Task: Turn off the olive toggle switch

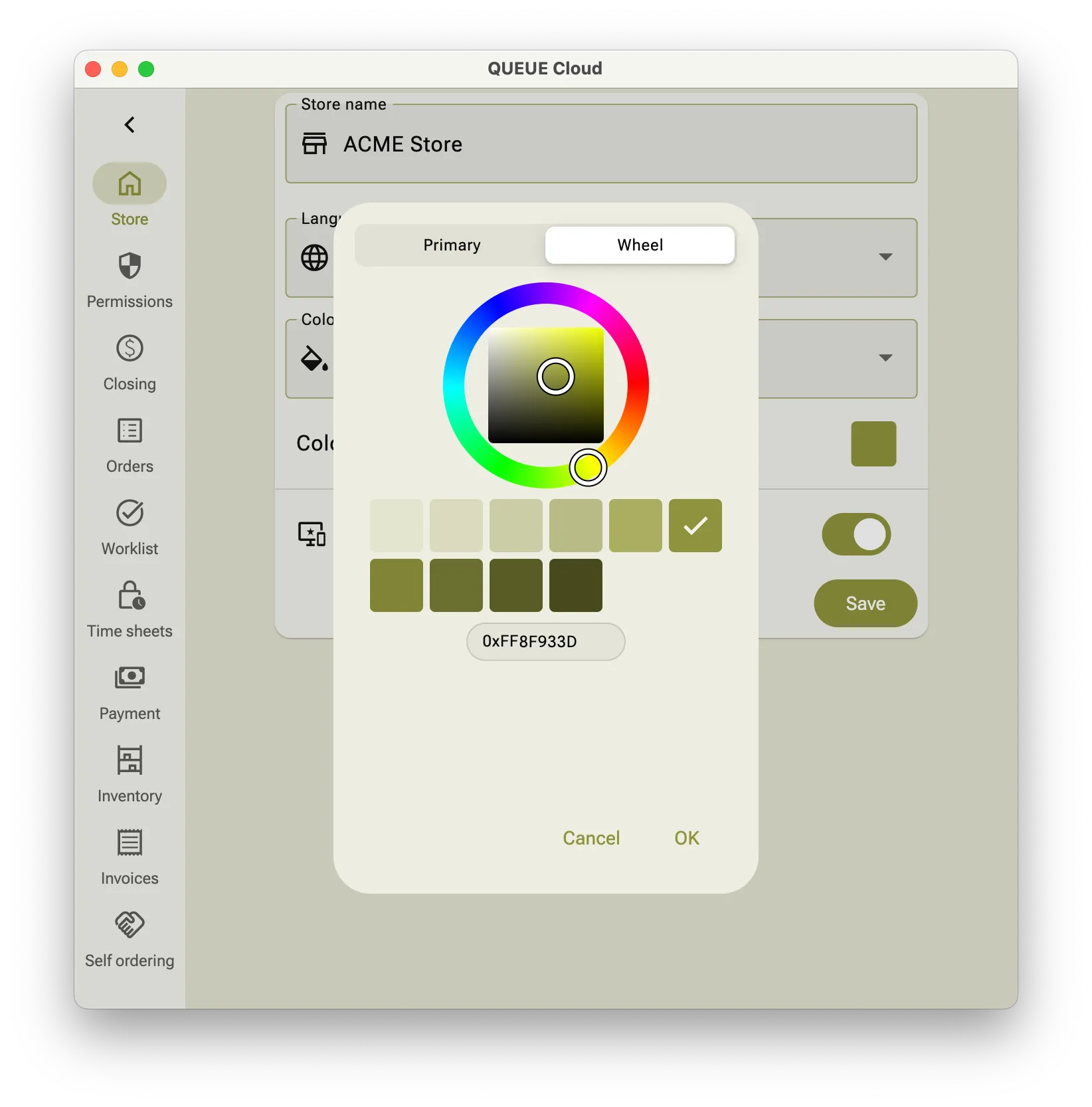Action: click(856, 534)
